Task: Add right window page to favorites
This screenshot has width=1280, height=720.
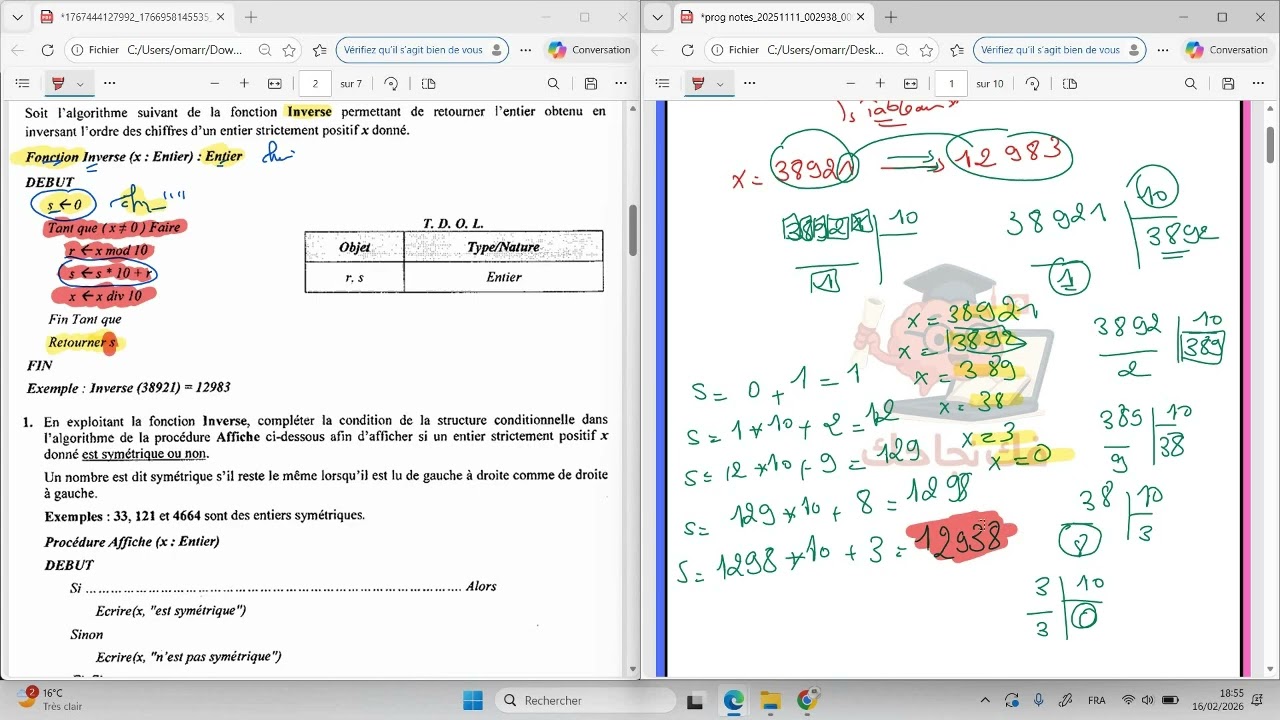Action: (926, 50)
